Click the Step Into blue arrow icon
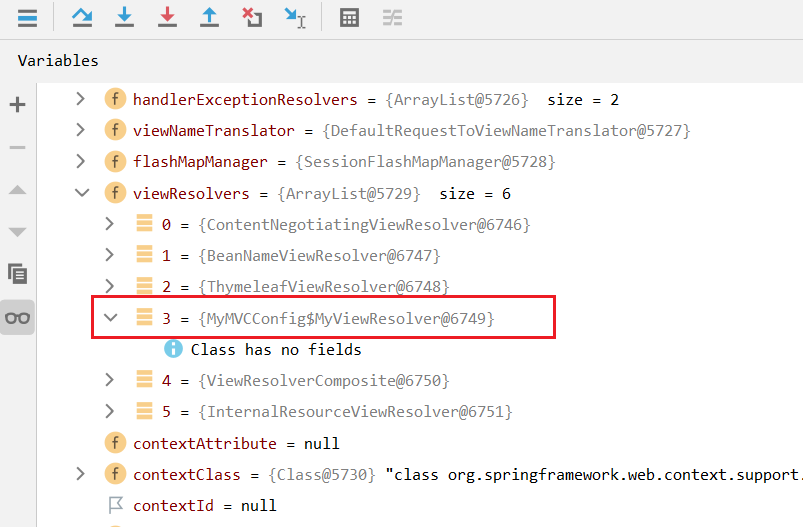803x527 pixels. pos(124,18)
